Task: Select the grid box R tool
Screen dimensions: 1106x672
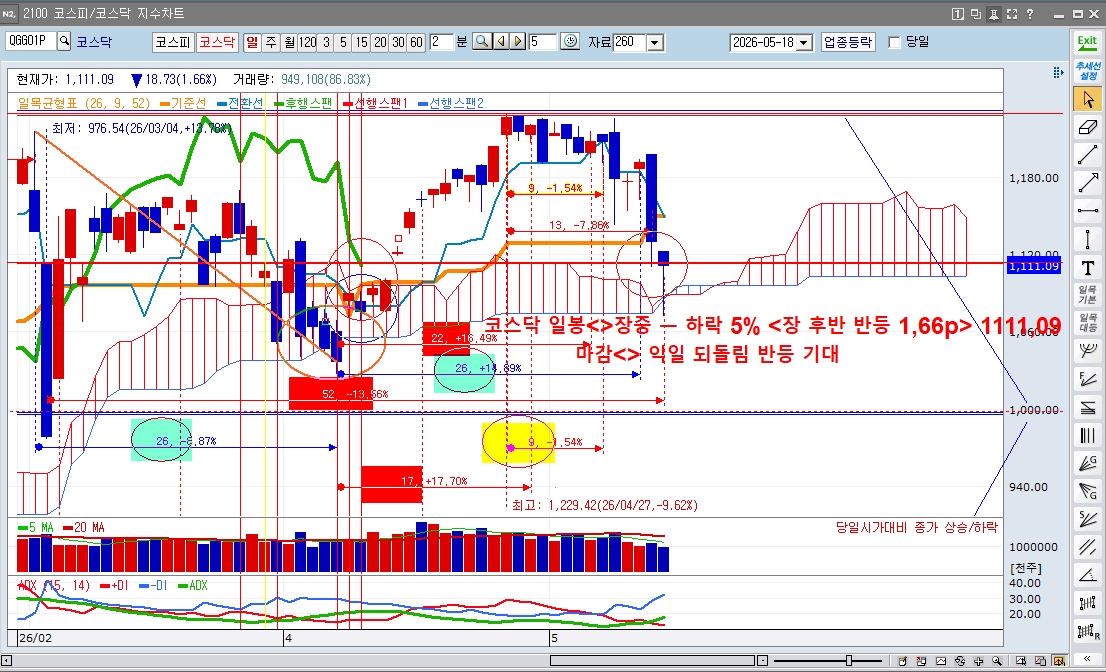Action: click(x=1087, y=631)
